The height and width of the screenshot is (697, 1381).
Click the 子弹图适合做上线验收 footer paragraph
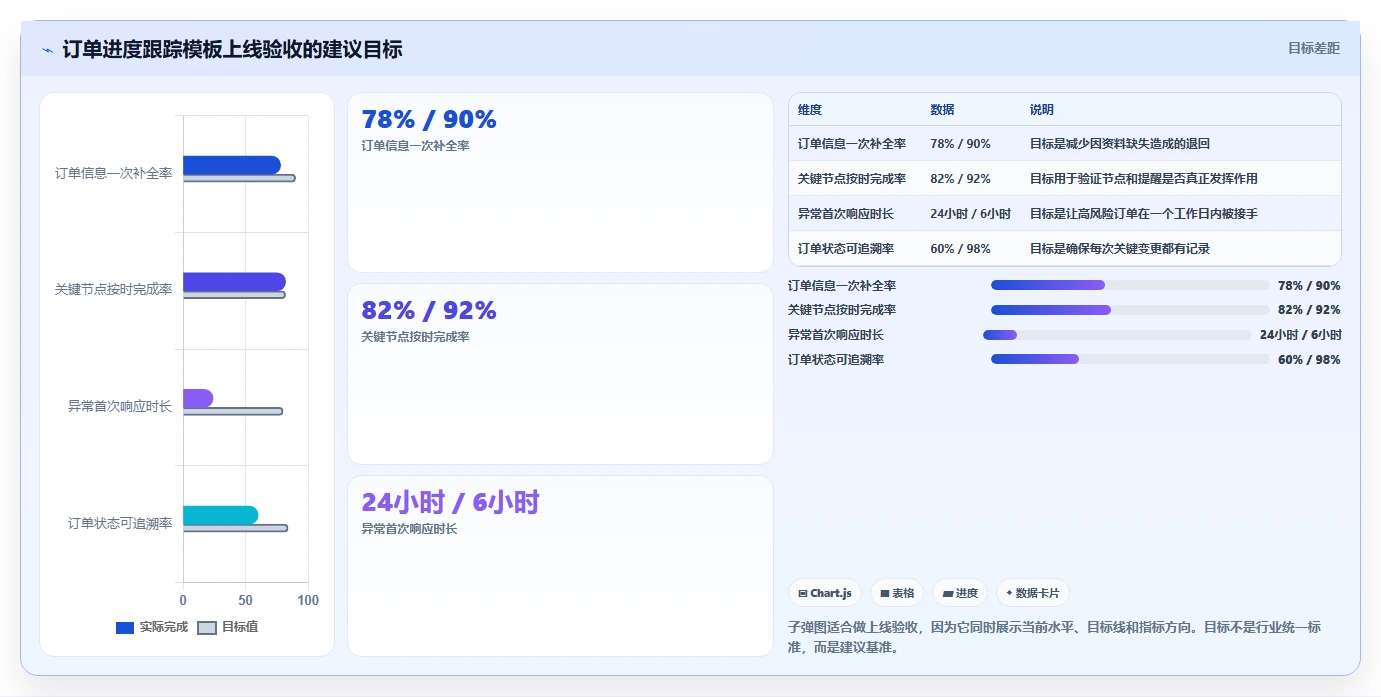(x=1064, y=637)
